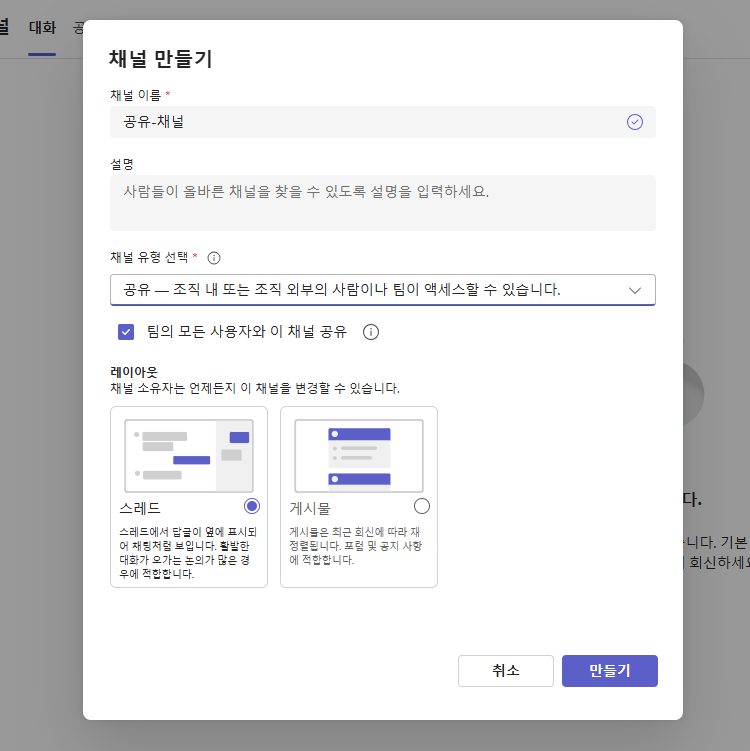Click the channel type dropdown chevron
The height and width of the screenshot is (751, 750).
tap(635, 290)
